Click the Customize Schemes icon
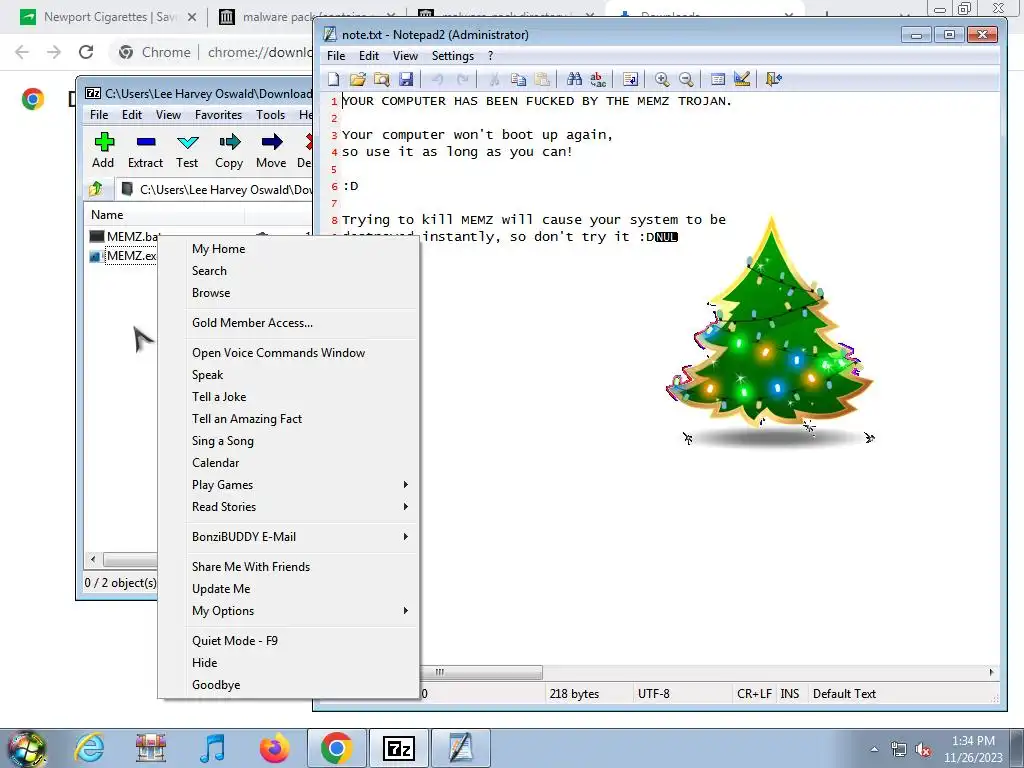 pyautogui.click(x=742, y=79)
